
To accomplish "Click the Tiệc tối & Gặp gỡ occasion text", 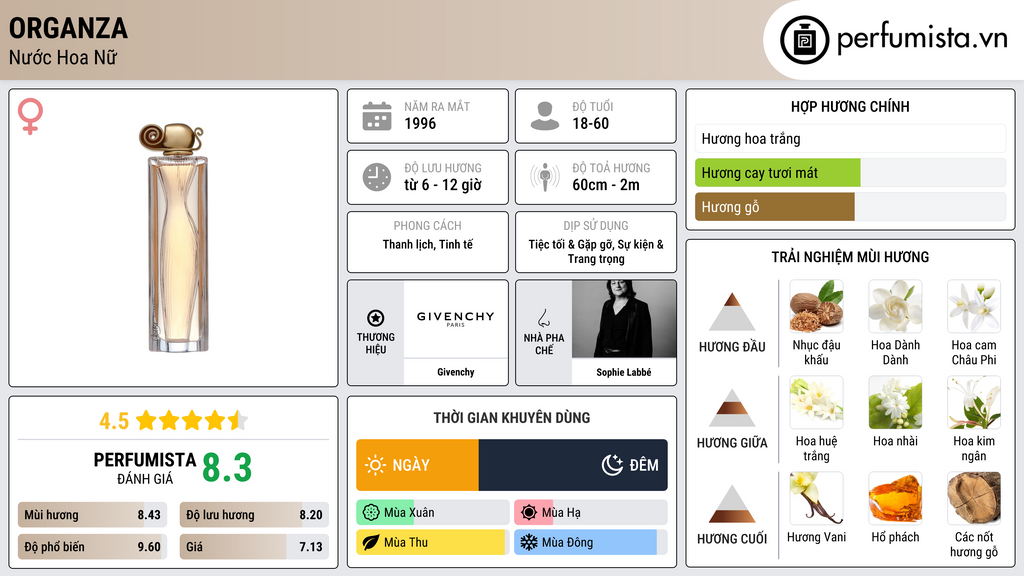I will (596, 251).
